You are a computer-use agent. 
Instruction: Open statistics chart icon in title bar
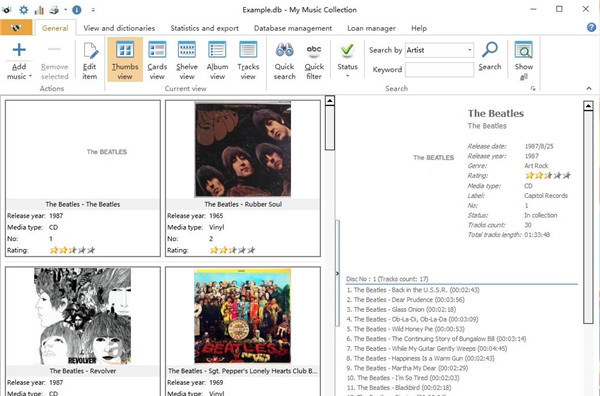tap(39, 10)
